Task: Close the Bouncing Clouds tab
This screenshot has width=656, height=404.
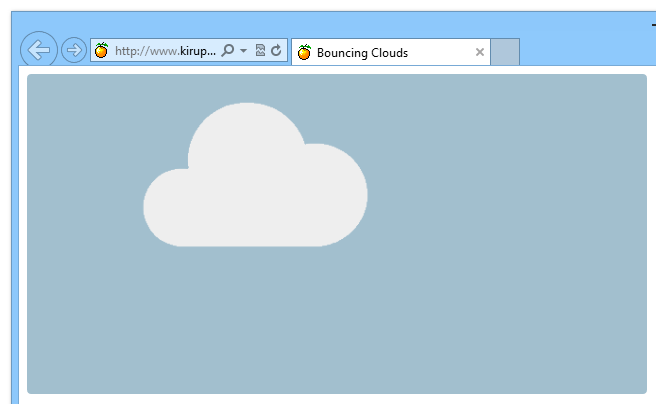Action: (x=480, y=53)
